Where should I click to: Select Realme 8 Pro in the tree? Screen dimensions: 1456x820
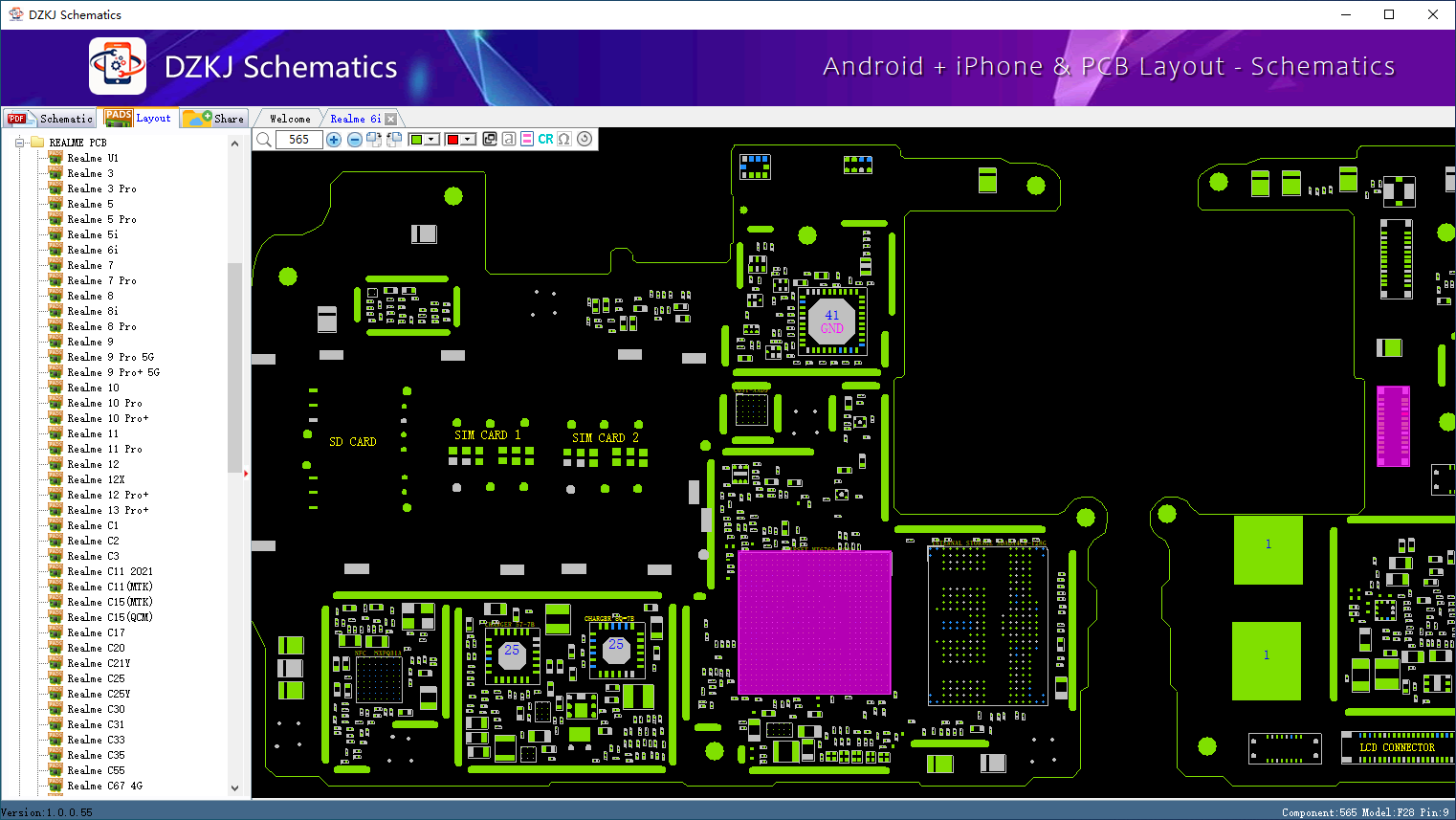[101, 326]
